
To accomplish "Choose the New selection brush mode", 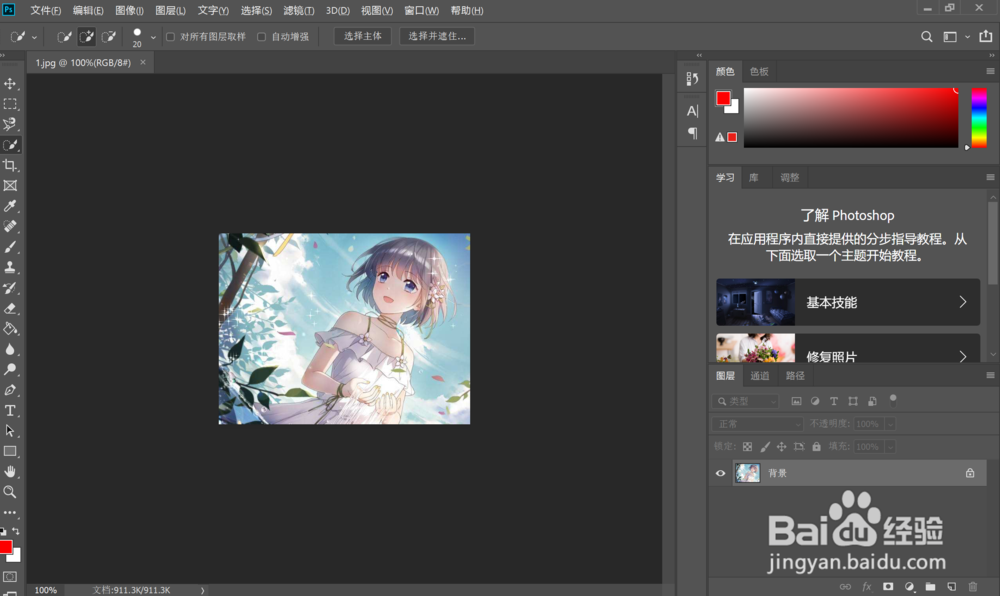I will [64, 36].
